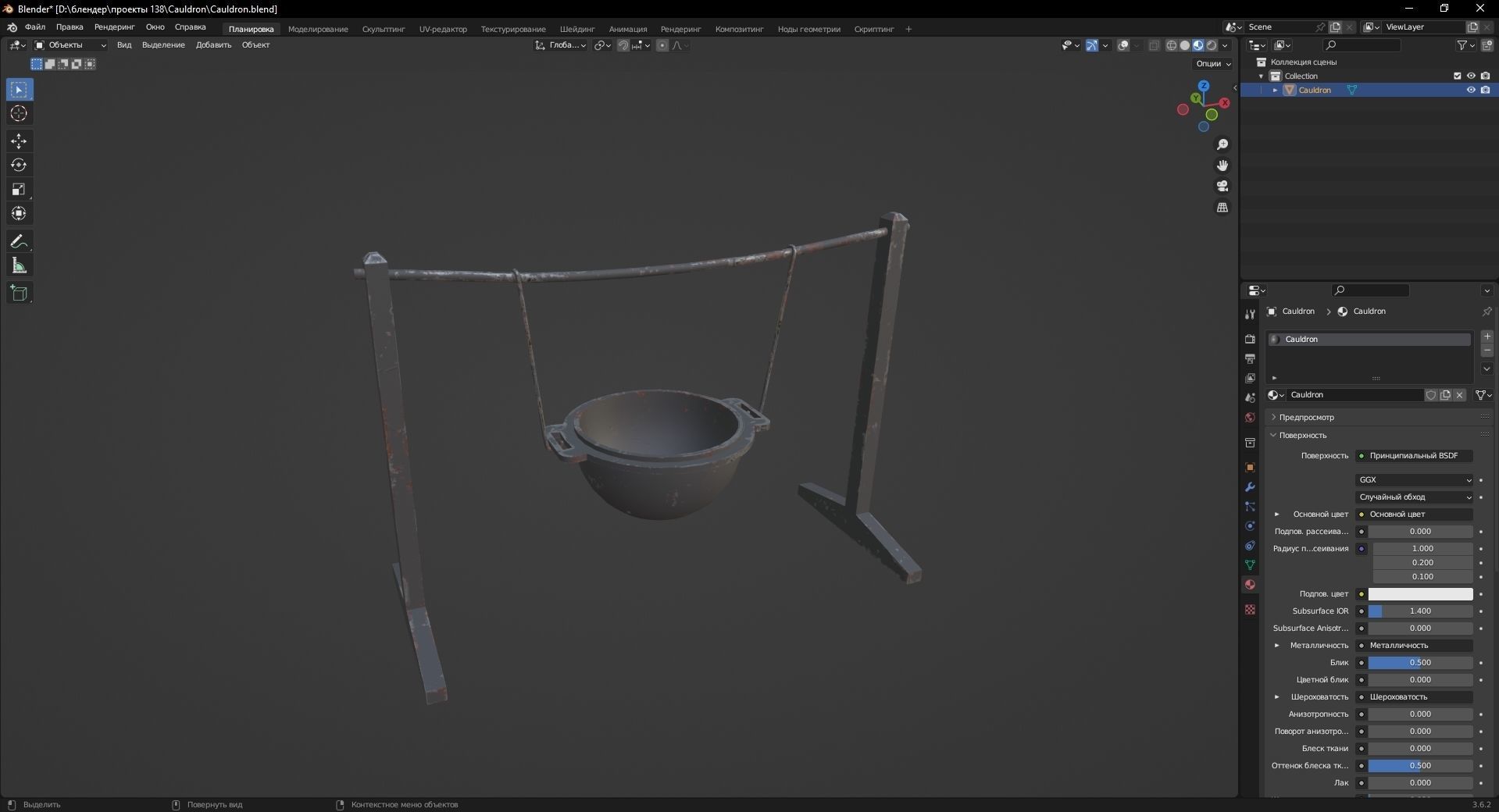Screen dimensions: 1499x812
Task: Open the Tool properties tab
Action: click(x=1250, y=314)
